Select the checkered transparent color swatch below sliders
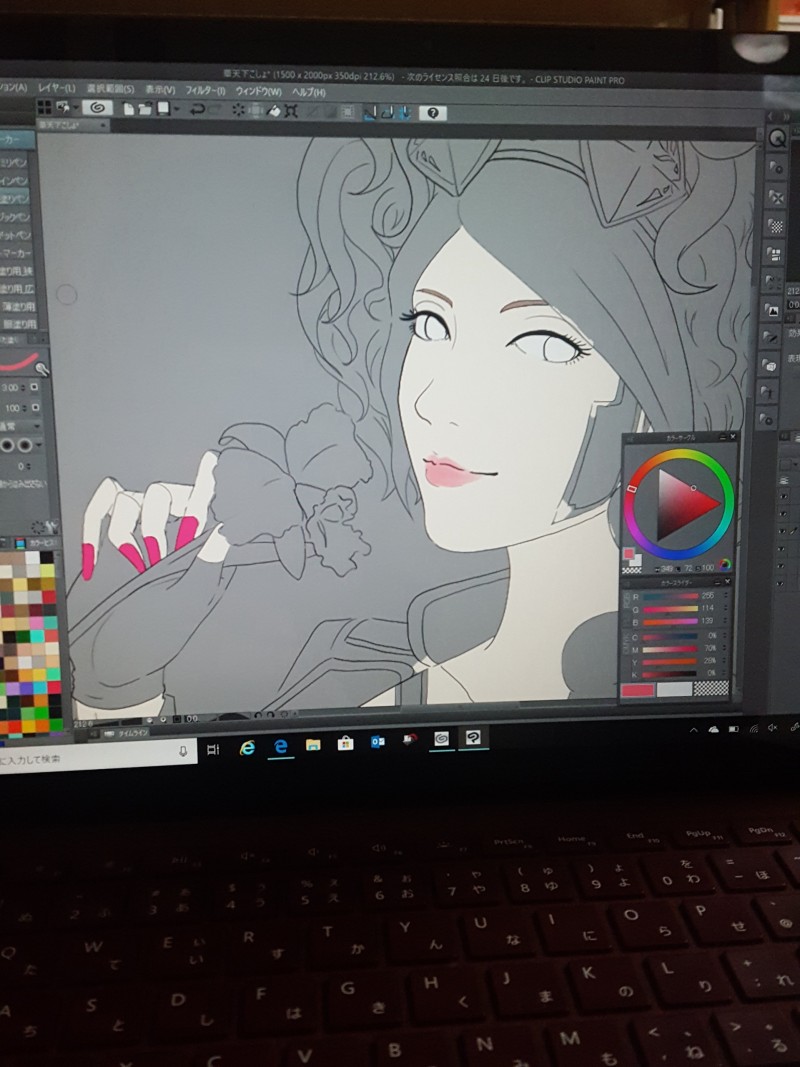Image resolution: width=800 pixels, height=1067 pixels. point(710,687)
